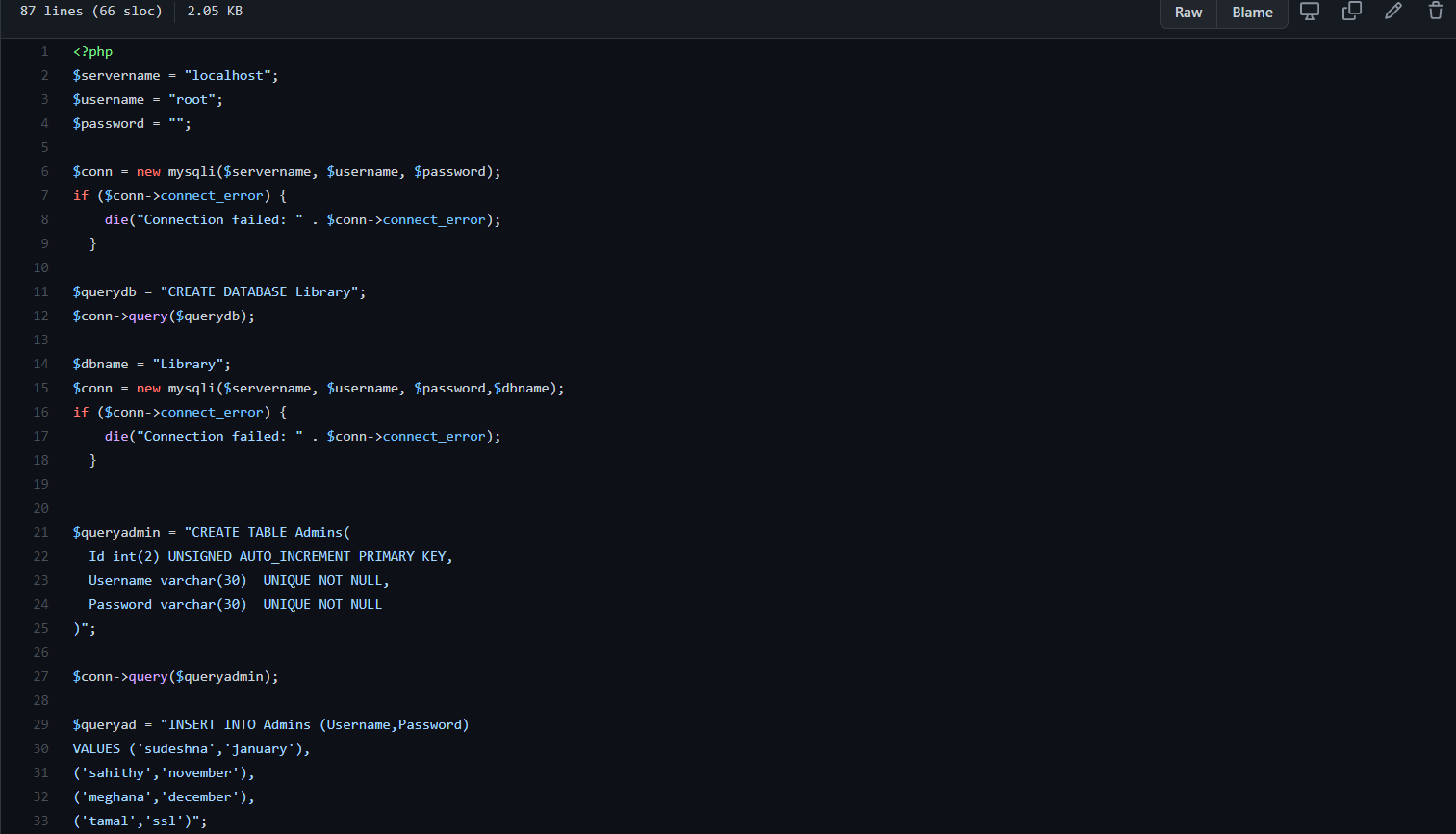The image size is (1456, 834).
Task: Select line number 21
Action: point(40,532)
